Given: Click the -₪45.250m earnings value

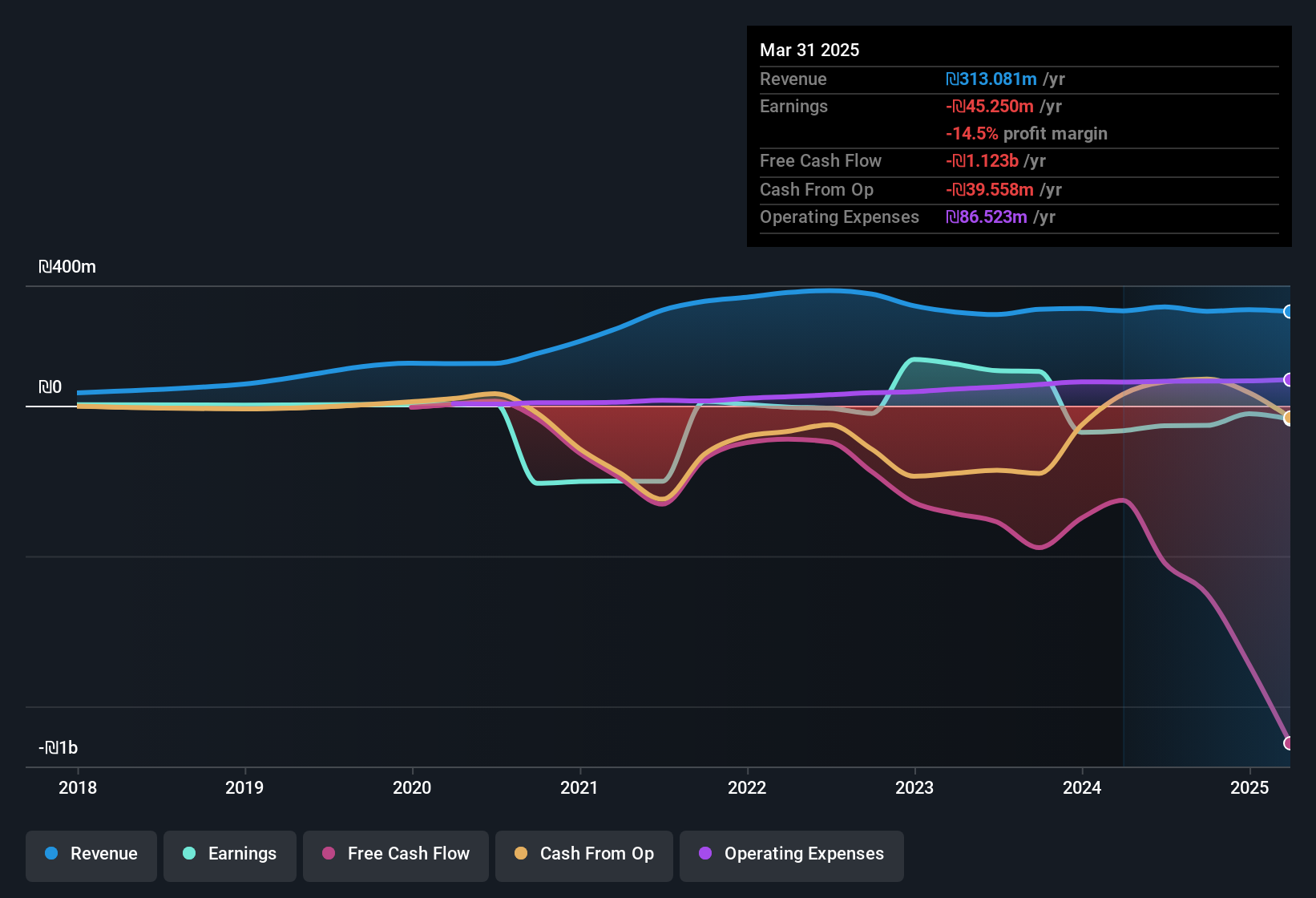Looking at the screenshot, I should point(990,107).
